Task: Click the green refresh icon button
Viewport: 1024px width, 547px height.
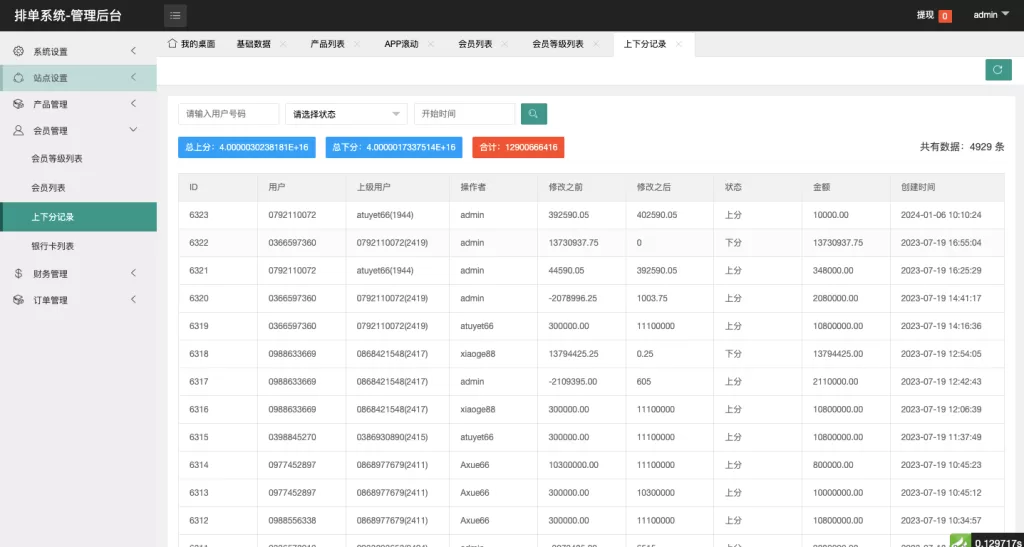Action: pyautogui.click(x=997, y=69)
